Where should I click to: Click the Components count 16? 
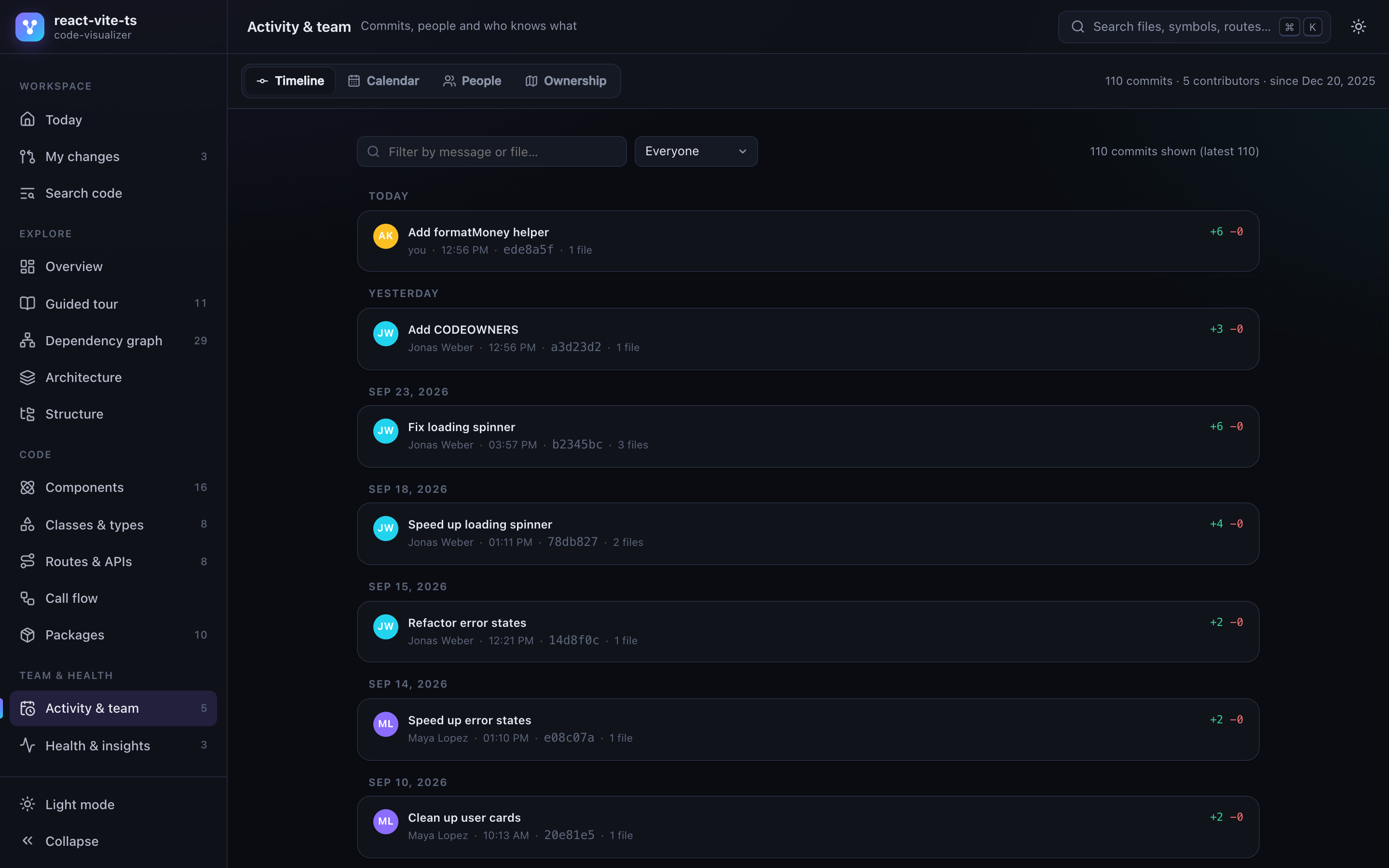200,488
